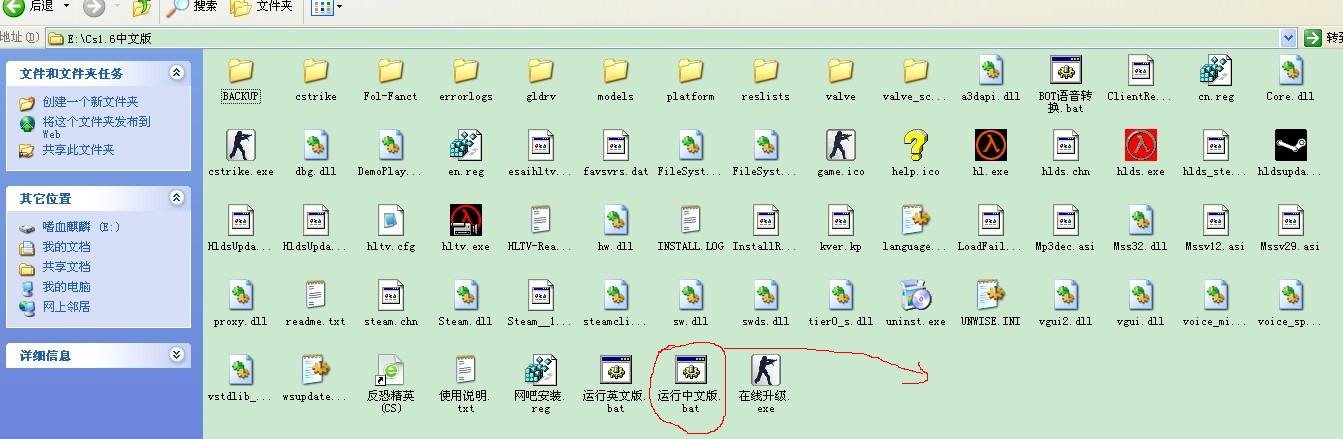
Task: Select the hl.exe Half-Life icon
Action: [x=990, y=145]
